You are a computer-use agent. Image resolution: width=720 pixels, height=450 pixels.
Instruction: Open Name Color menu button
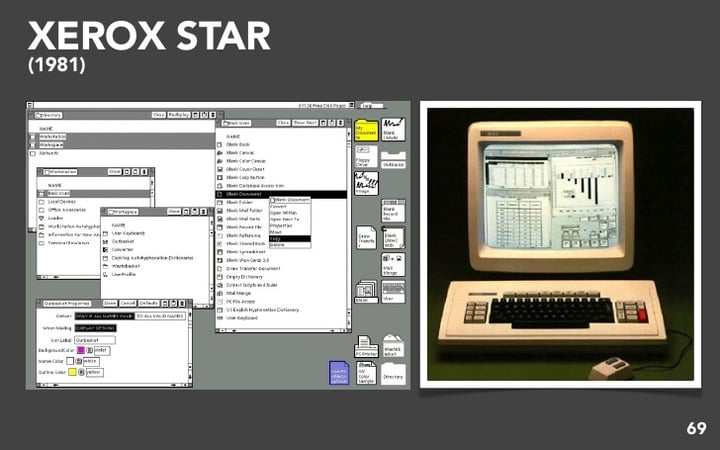pyautogui.click(x=79, y=361)
